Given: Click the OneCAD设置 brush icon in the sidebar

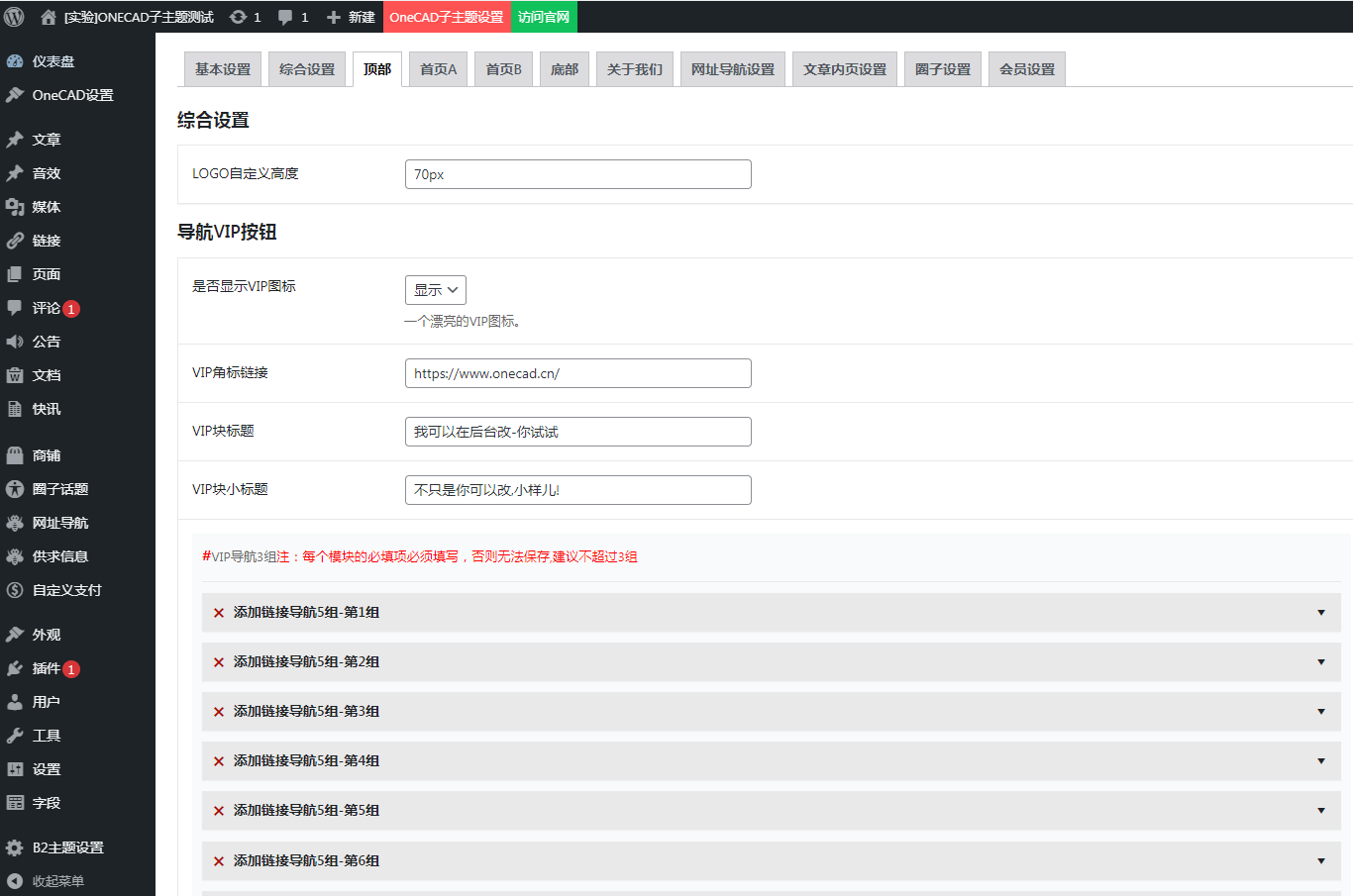Looking at the screenshot, I should (15, 95).
